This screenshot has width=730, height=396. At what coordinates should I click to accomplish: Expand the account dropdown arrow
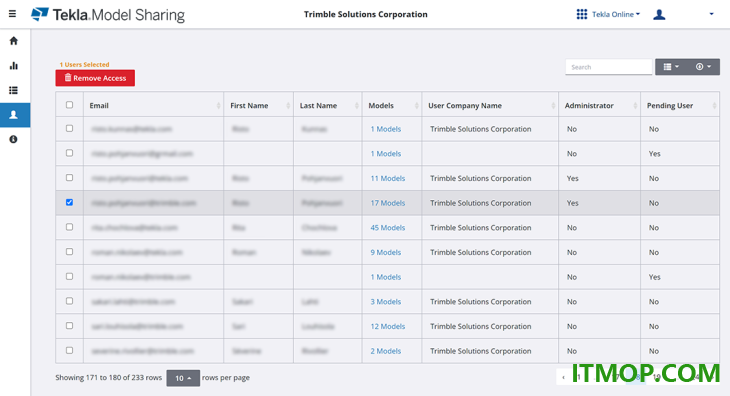711,14
